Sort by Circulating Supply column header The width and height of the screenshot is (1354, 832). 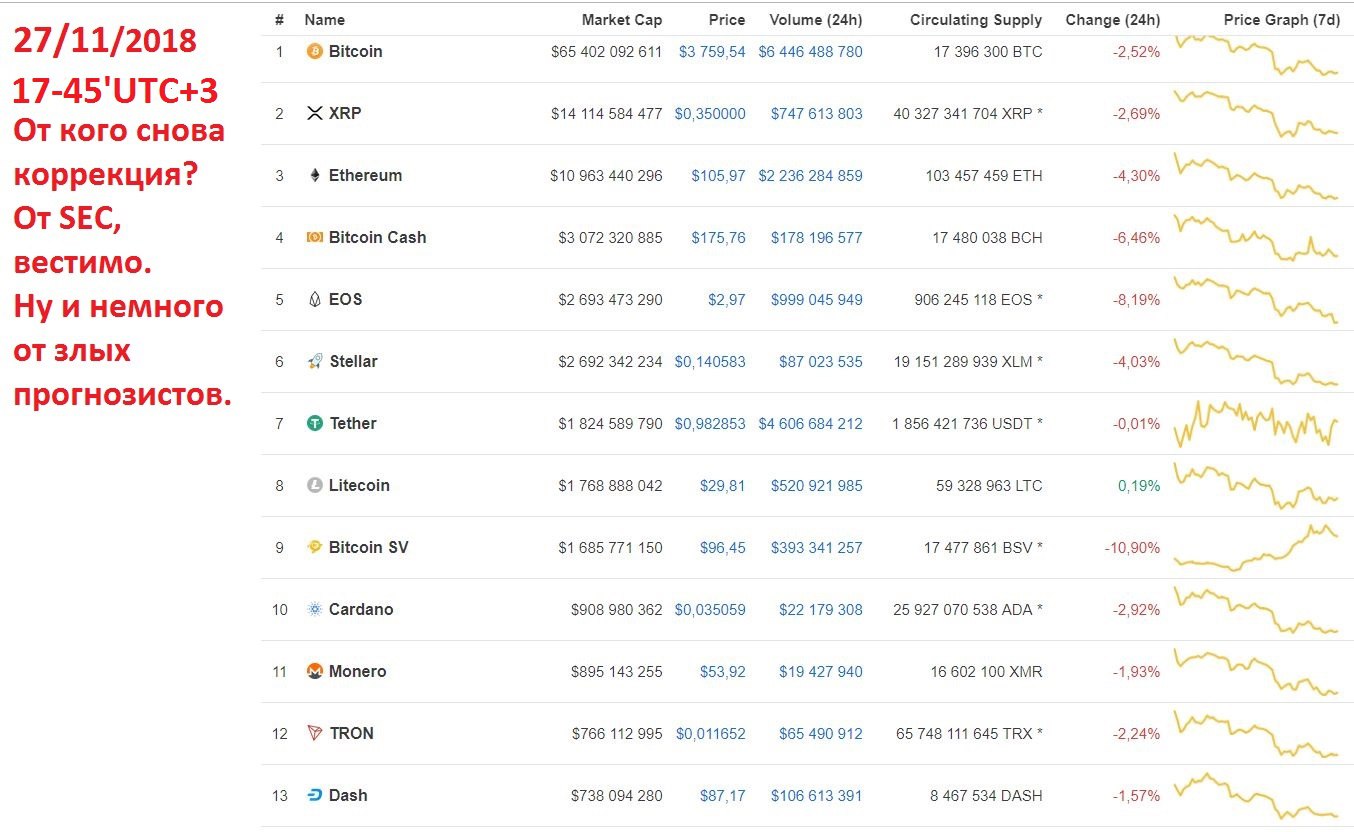click(x=976, y=20)
